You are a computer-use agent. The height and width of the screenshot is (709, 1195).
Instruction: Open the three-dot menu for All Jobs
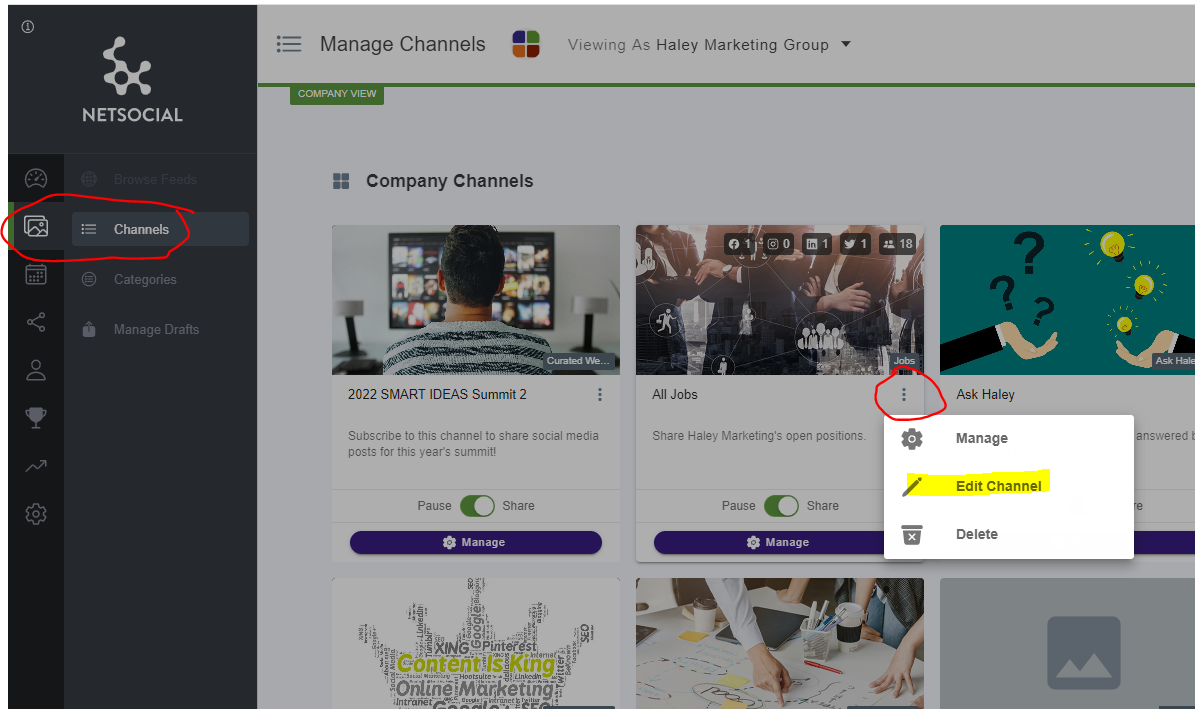(x=904, y=394)
